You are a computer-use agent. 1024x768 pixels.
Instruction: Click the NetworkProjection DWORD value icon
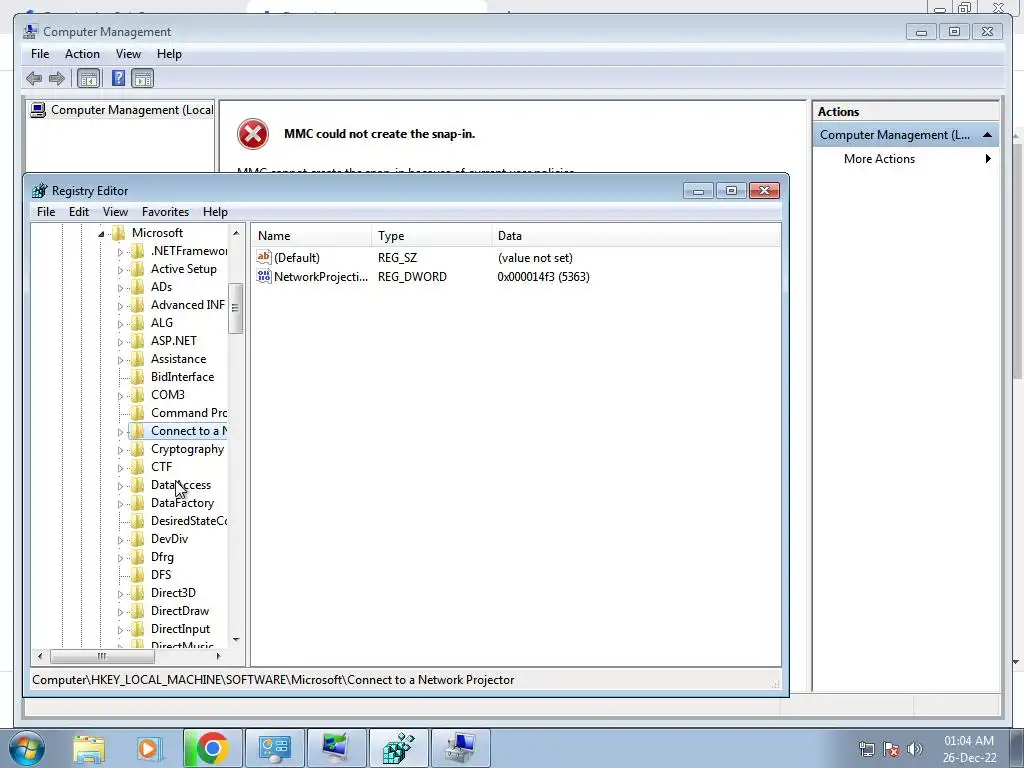tap(264, 276)
